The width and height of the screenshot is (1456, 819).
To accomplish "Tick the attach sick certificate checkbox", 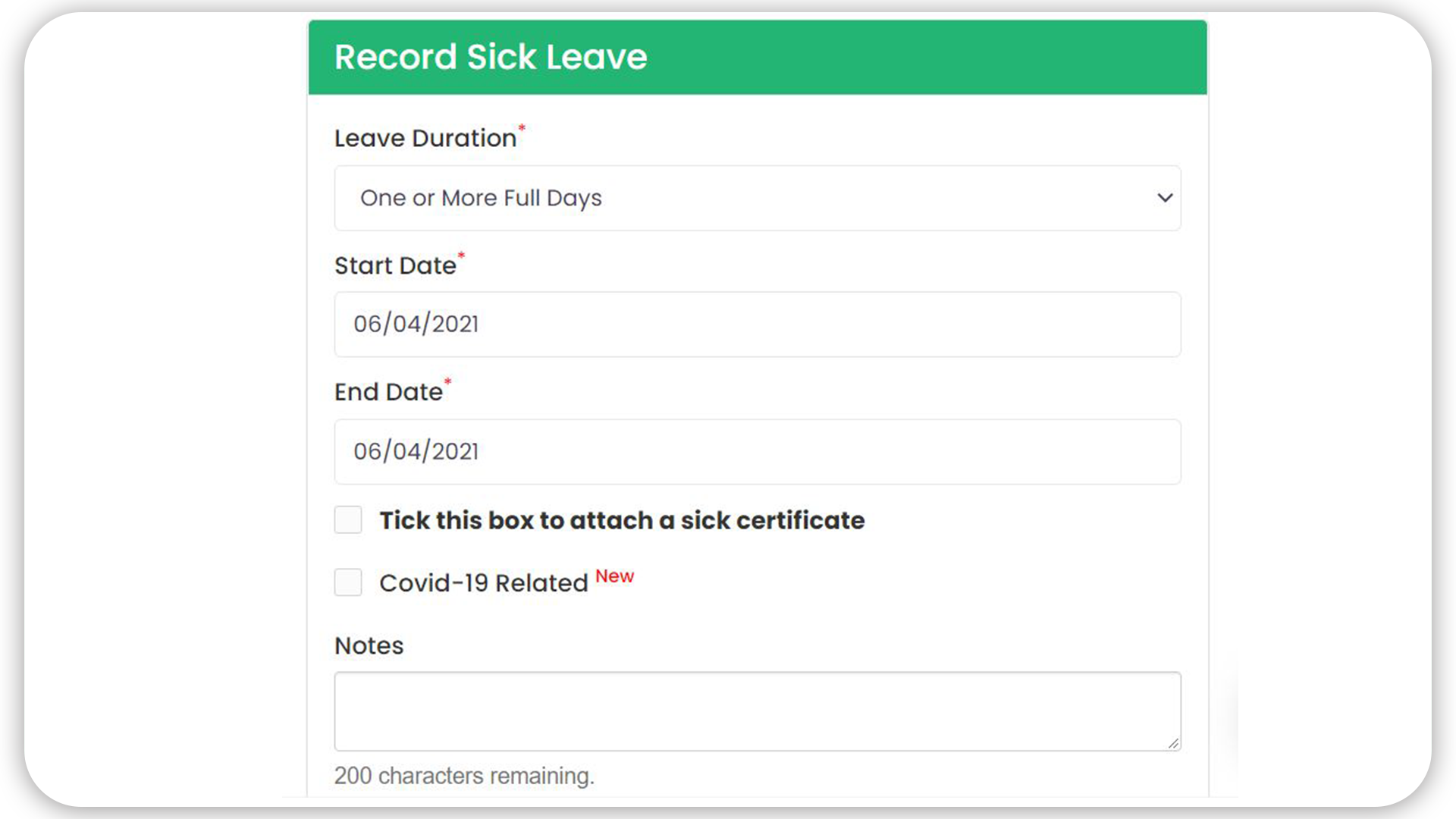I will pyautogui.click(x=348, y=520).
